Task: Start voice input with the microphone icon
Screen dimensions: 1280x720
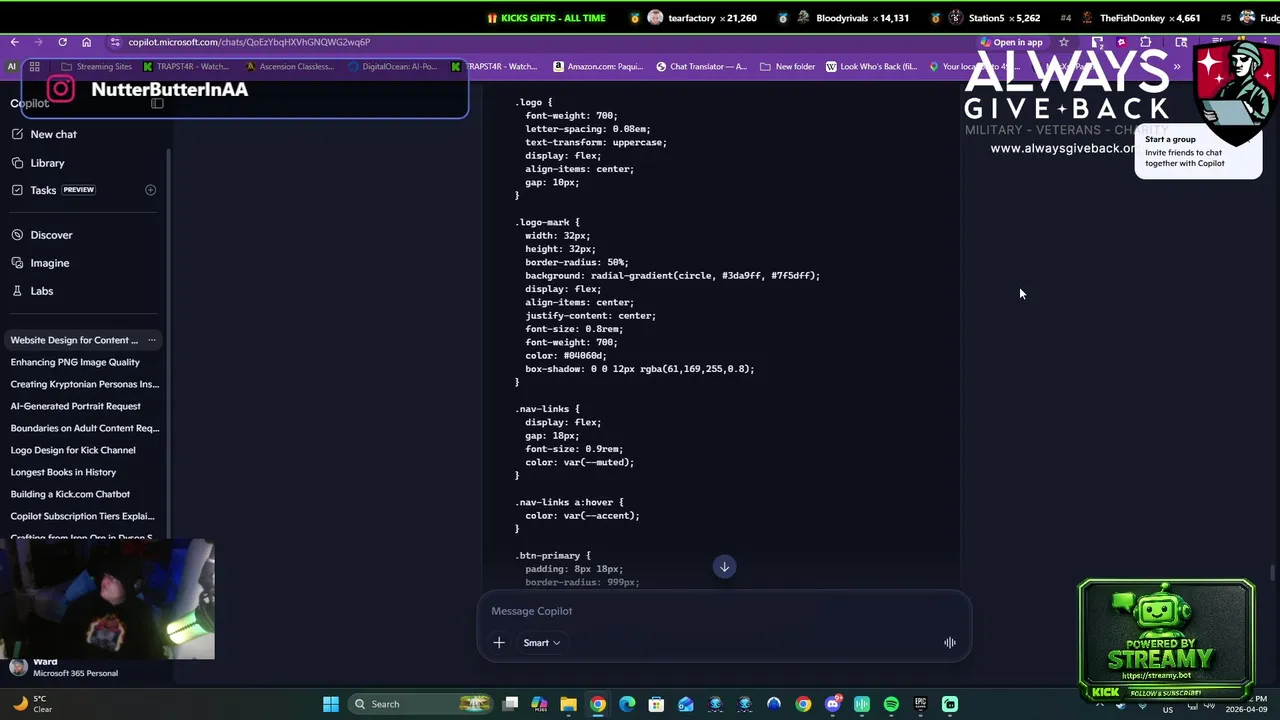Action: (x=950, y=643)
